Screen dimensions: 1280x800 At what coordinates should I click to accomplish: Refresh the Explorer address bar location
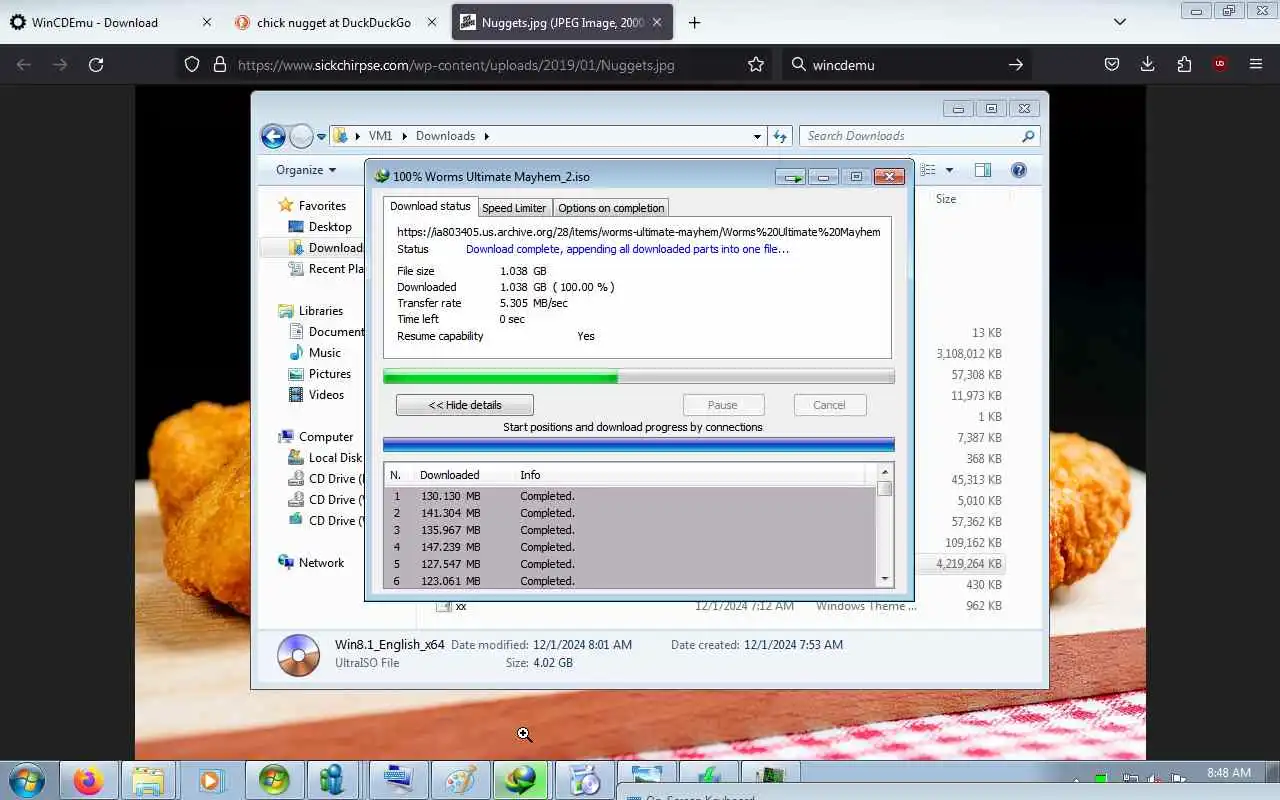click(x=781, y=136)
